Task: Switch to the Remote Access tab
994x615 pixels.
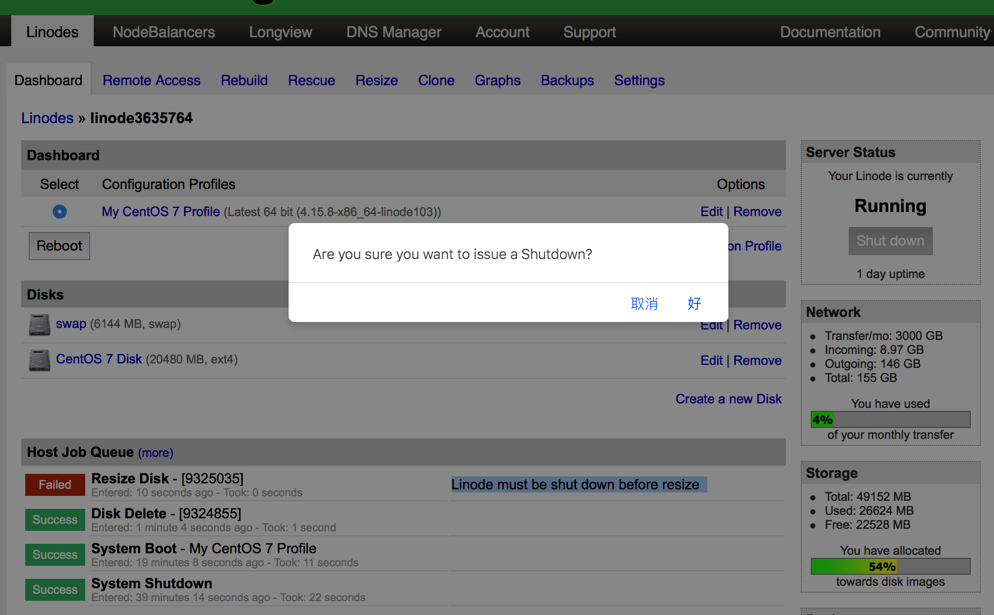Action: (152, 81)
